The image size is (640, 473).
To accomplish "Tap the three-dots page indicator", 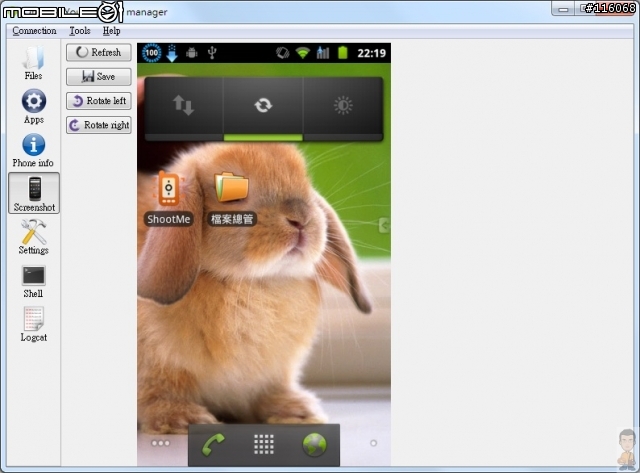I will pyautogui.click(x=160, y=443).
